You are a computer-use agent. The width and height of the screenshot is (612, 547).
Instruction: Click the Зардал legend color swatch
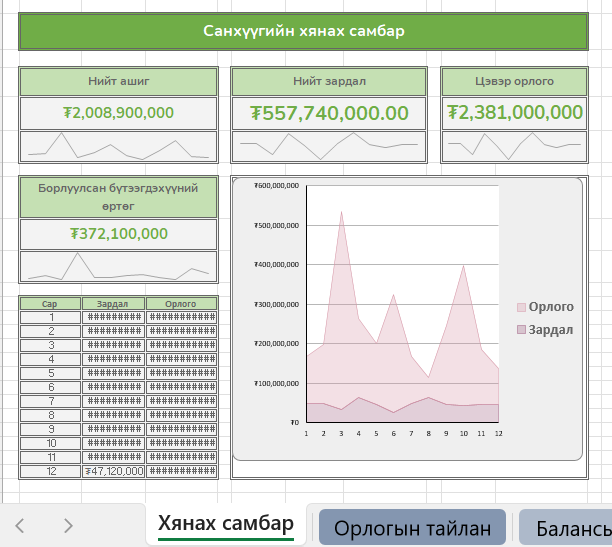coord(521,329)
